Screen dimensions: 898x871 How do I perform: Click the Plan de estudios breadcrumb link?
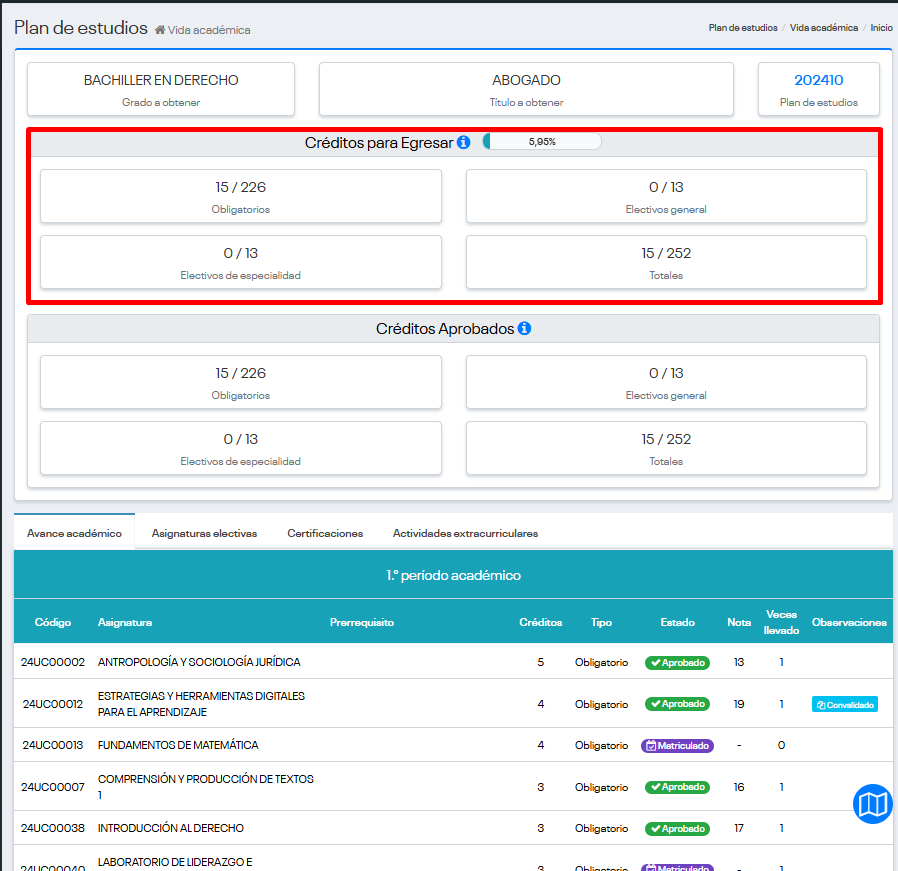click(x=742, y=28)
